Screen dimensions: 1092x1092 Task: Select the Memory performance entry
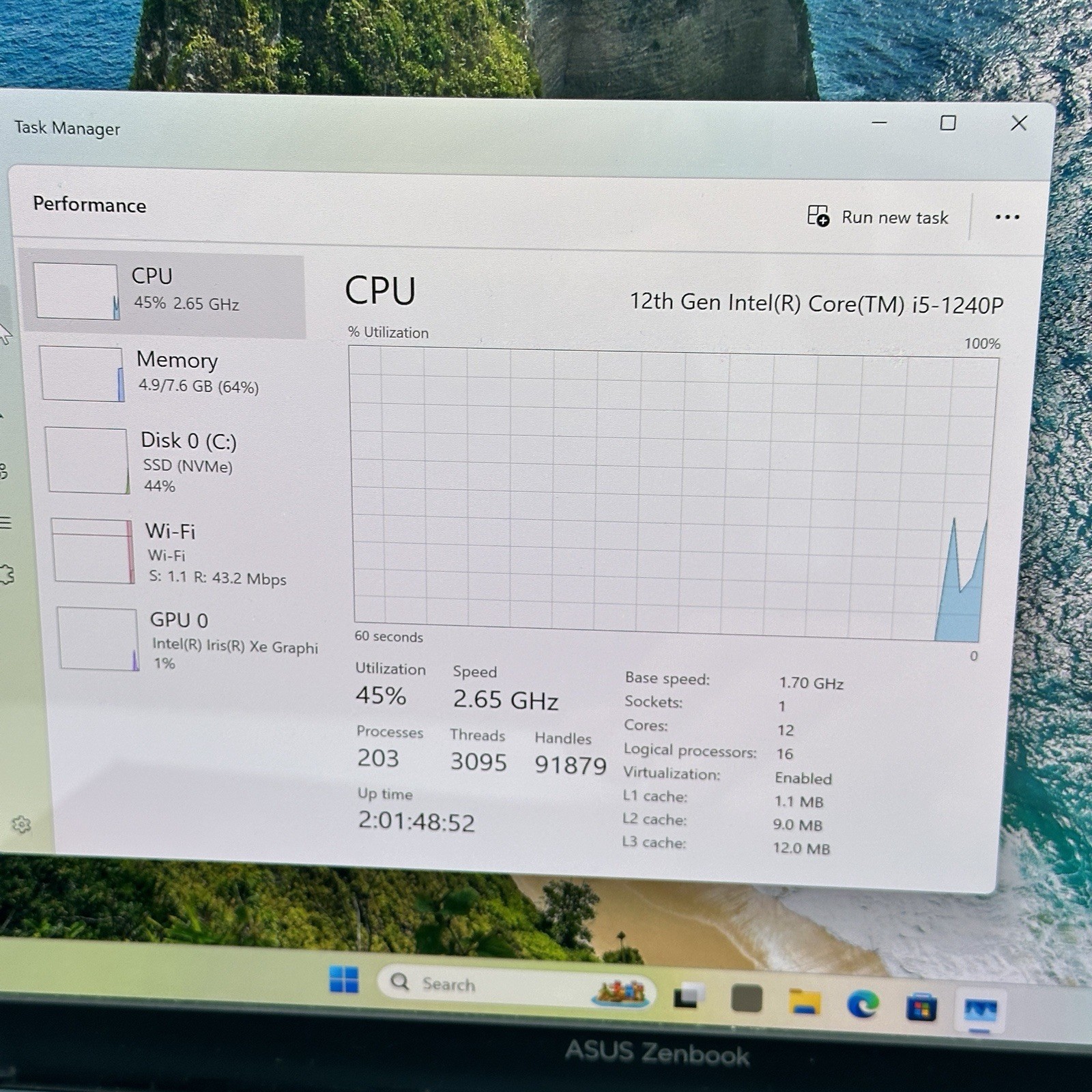[167, 373]
